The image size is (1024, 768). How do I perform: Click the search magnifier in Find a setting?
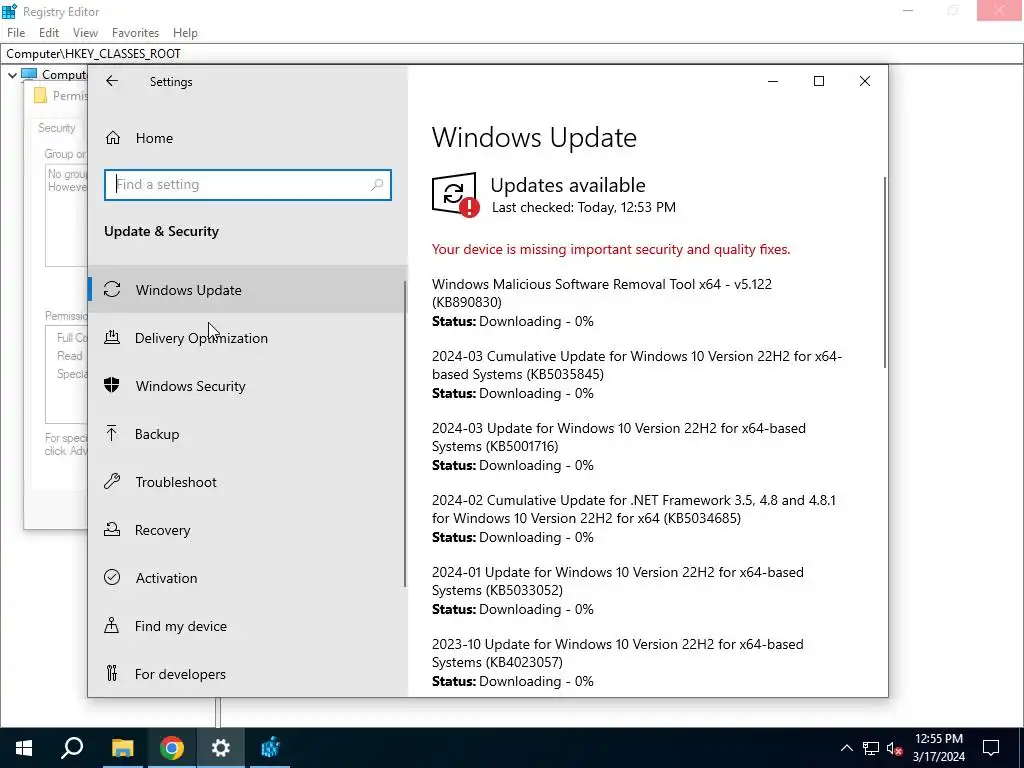377,185
